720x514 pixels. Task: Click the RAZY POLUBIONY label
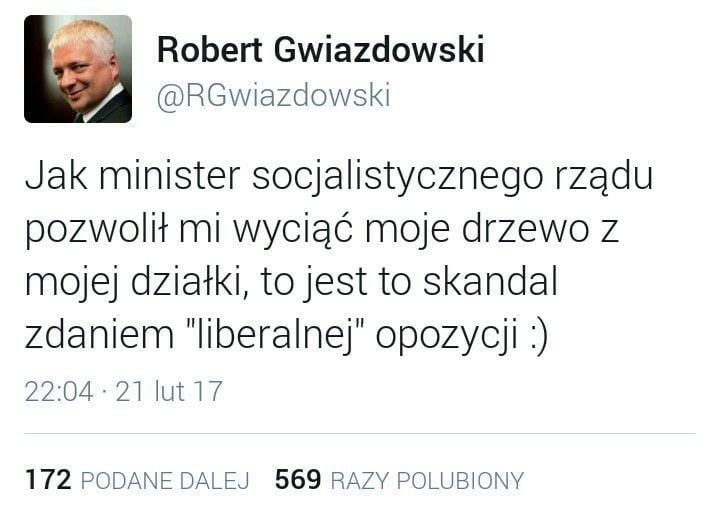click(428, 480)
